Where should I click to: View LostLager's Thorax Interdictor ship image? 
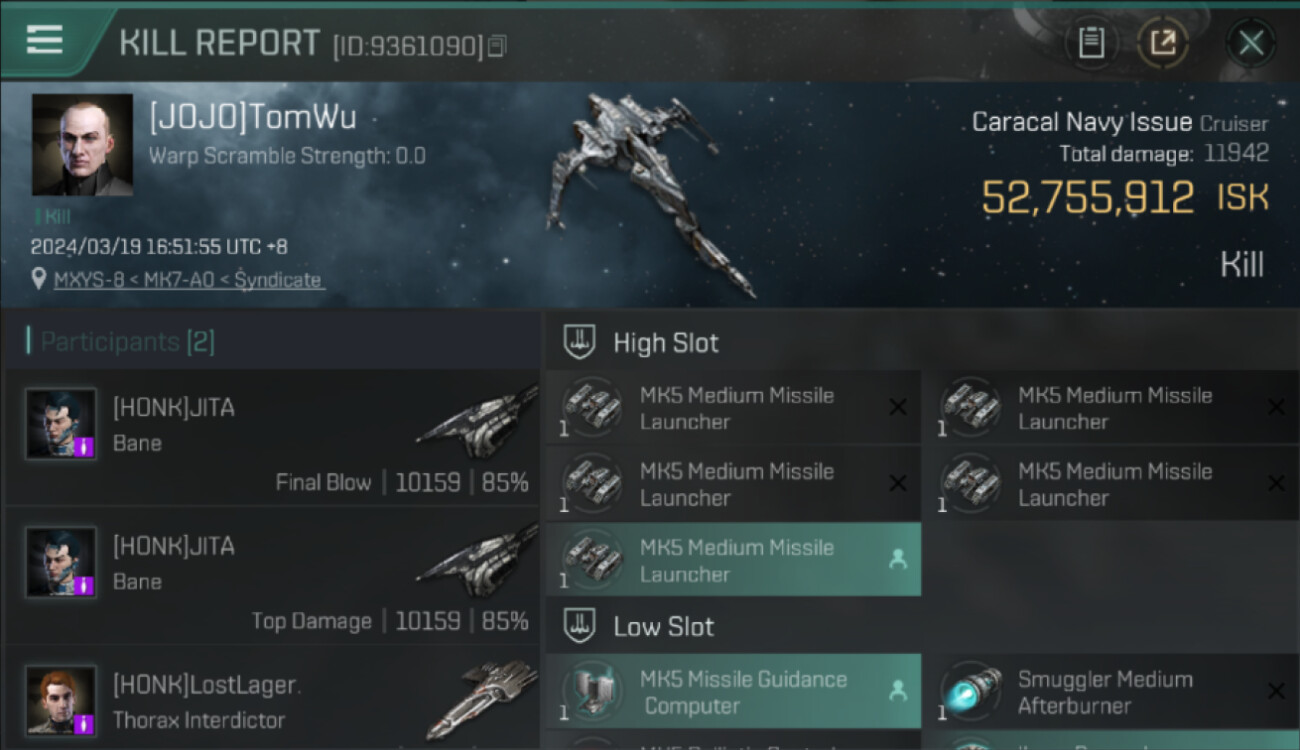click(480, 698)
